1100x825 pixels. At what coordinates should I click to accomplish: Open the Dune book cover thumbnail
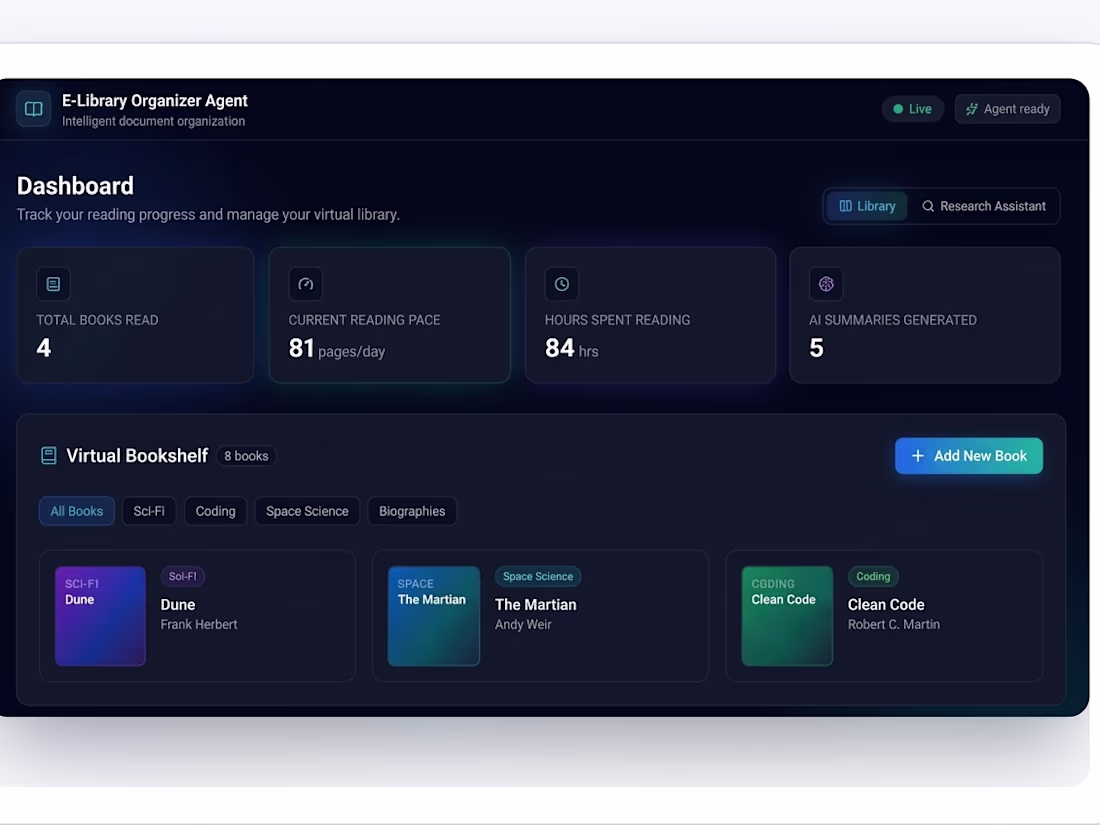pos(100,616)
